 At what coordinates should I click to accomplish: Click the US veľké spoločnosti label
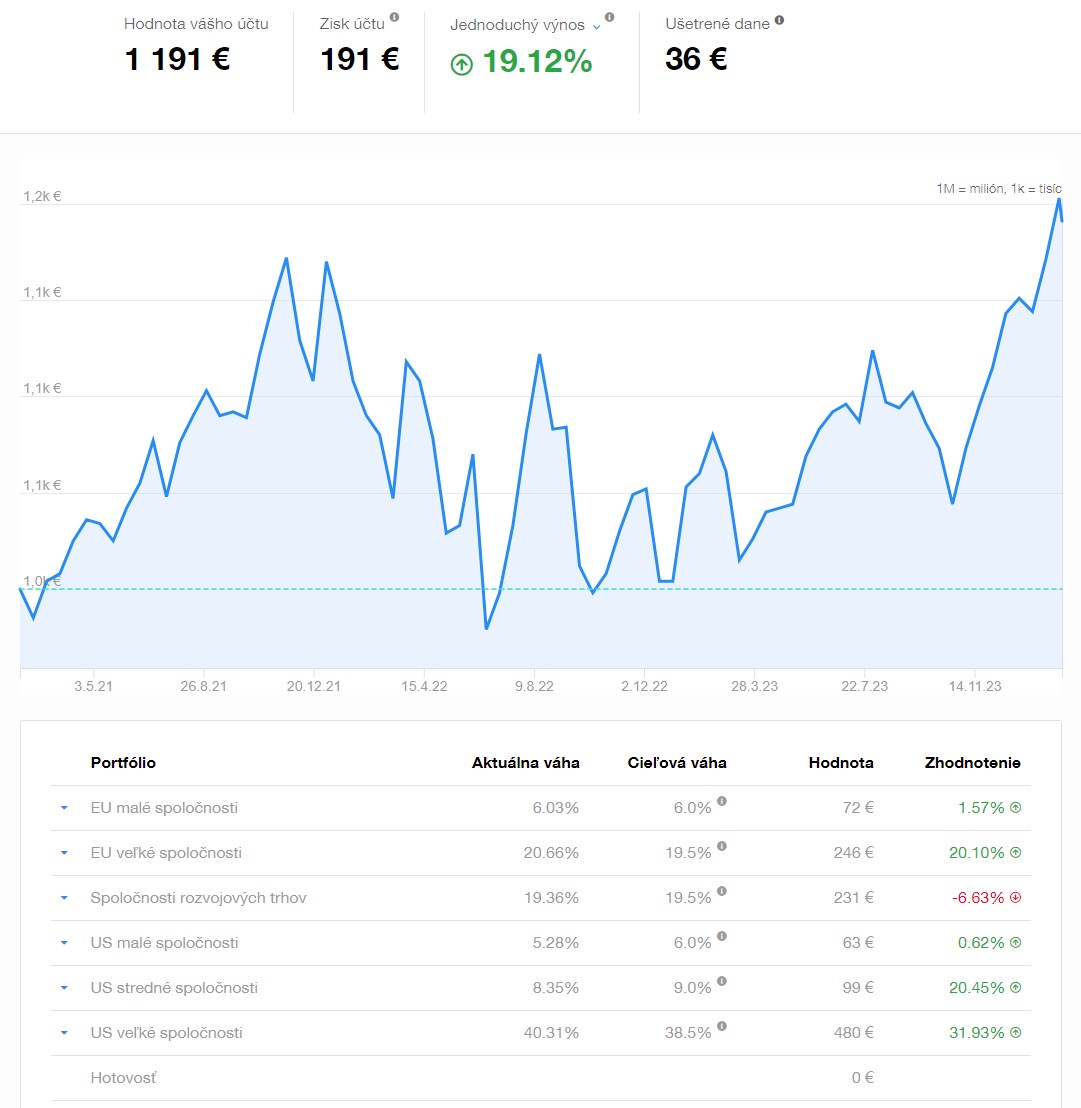pos(166,1033)
